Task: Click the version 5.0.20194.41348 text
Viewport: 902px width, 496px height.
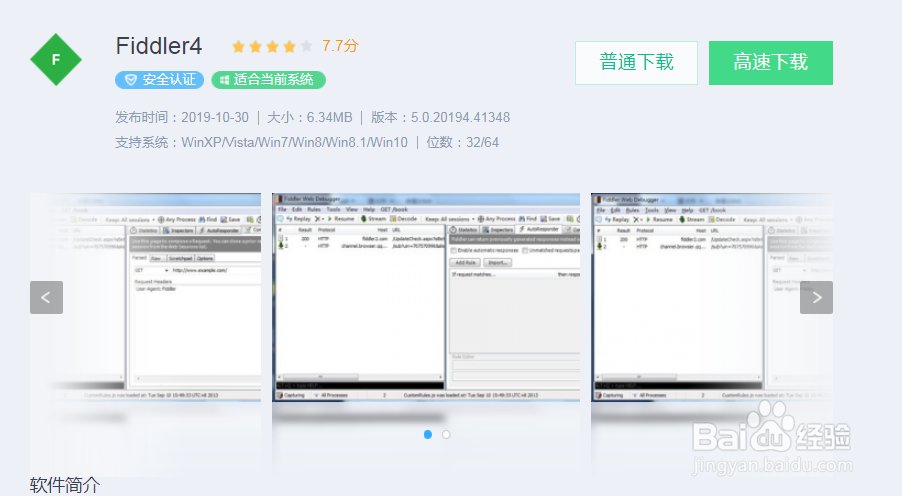Action: coord(460,117)
